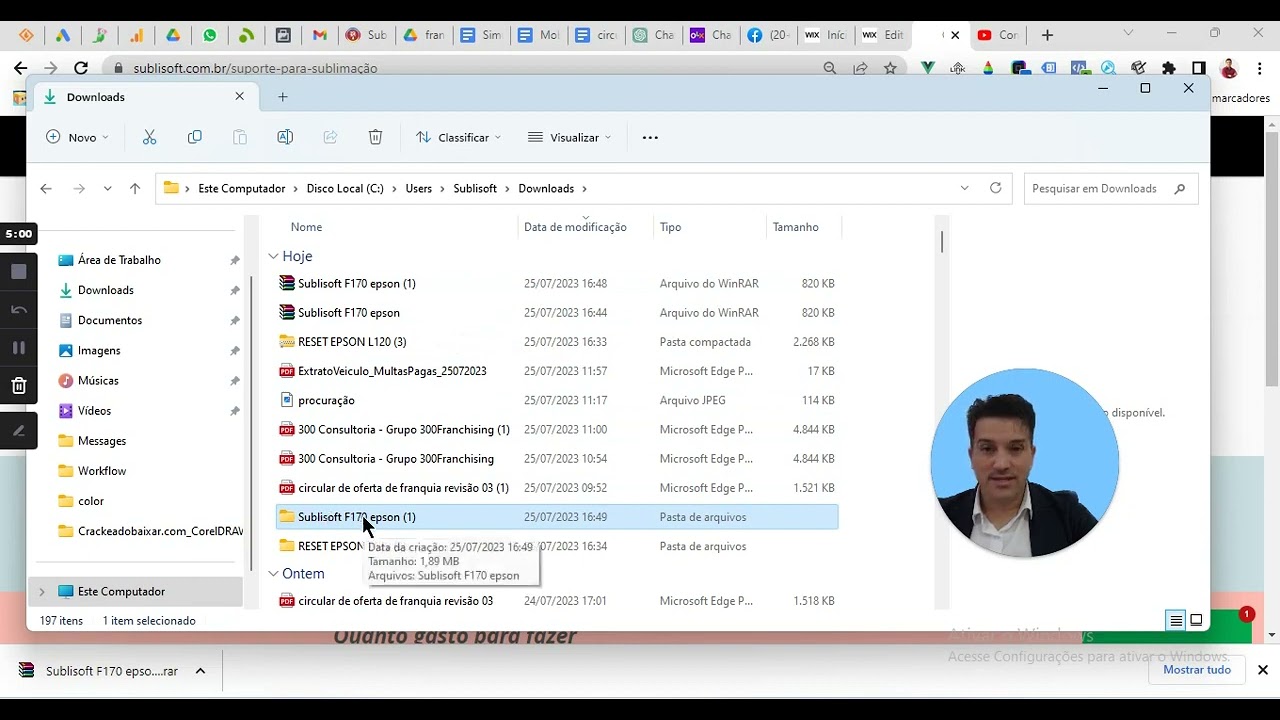Image resolution: width=1280 pixels, height=720 pixels.
Task: Click 'Disco Local (C:)' in the breadcrumb
Action: point(345,188)
